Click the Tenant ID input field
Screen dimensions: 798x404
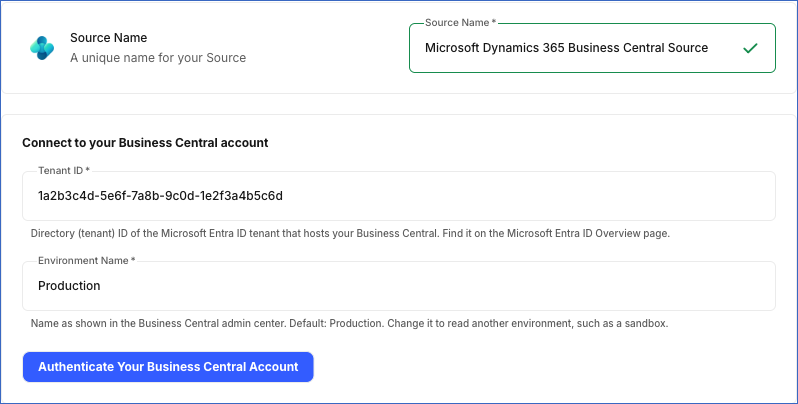398,196
